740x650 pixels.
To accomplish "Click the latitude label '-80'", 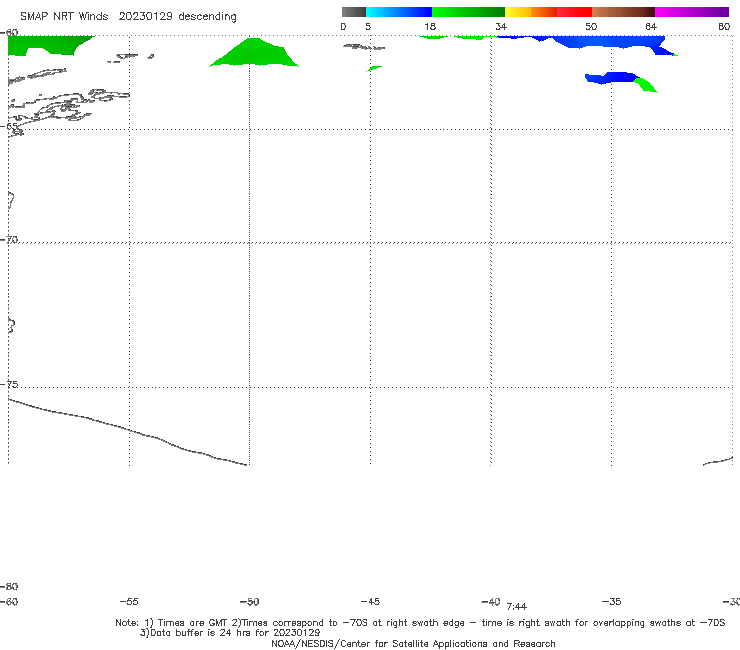I will (9, 587).
